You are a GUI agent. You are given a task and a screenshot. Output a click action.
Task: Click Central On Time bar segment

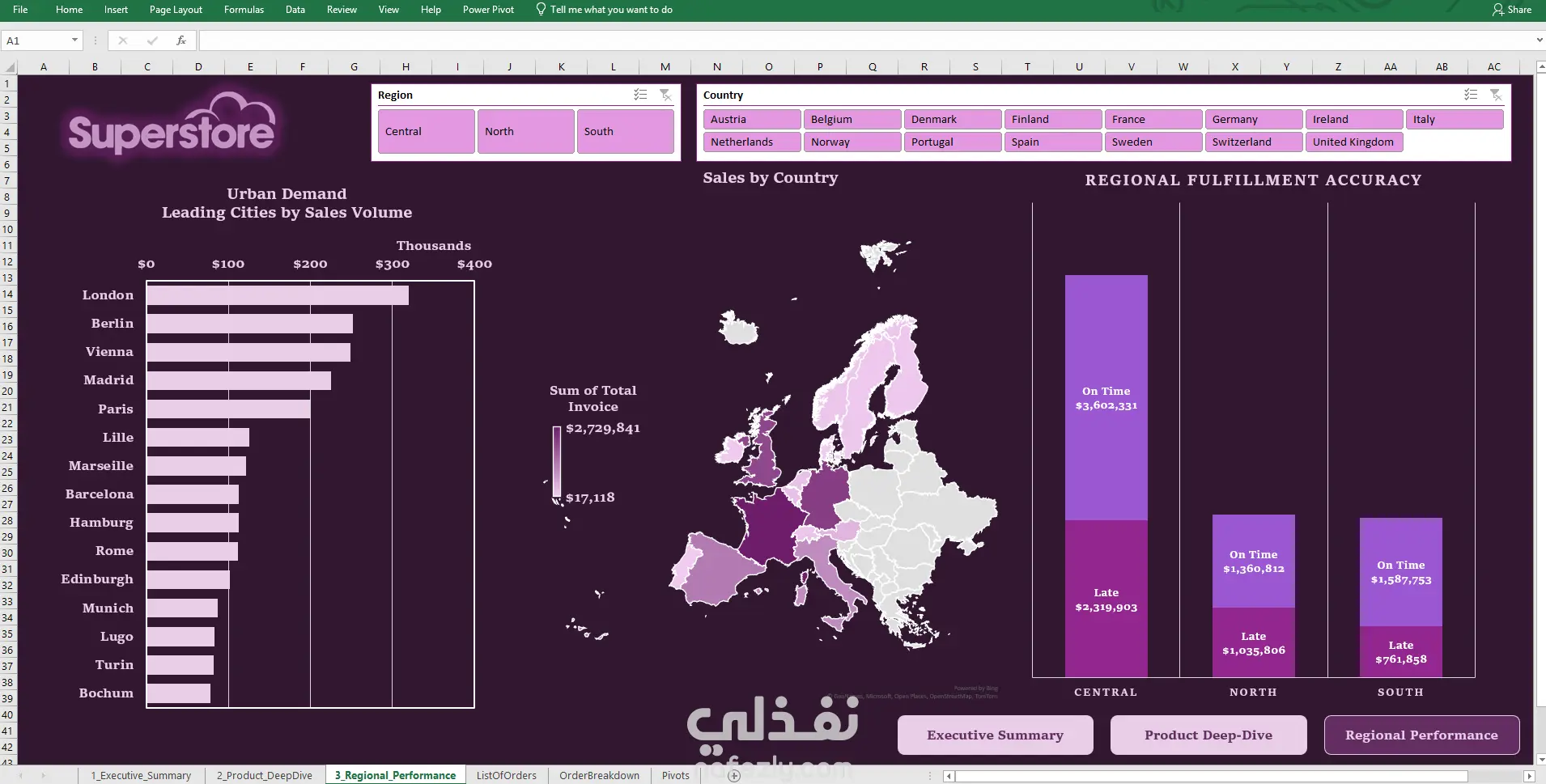pyautogui.click(x=1106, y=397)
